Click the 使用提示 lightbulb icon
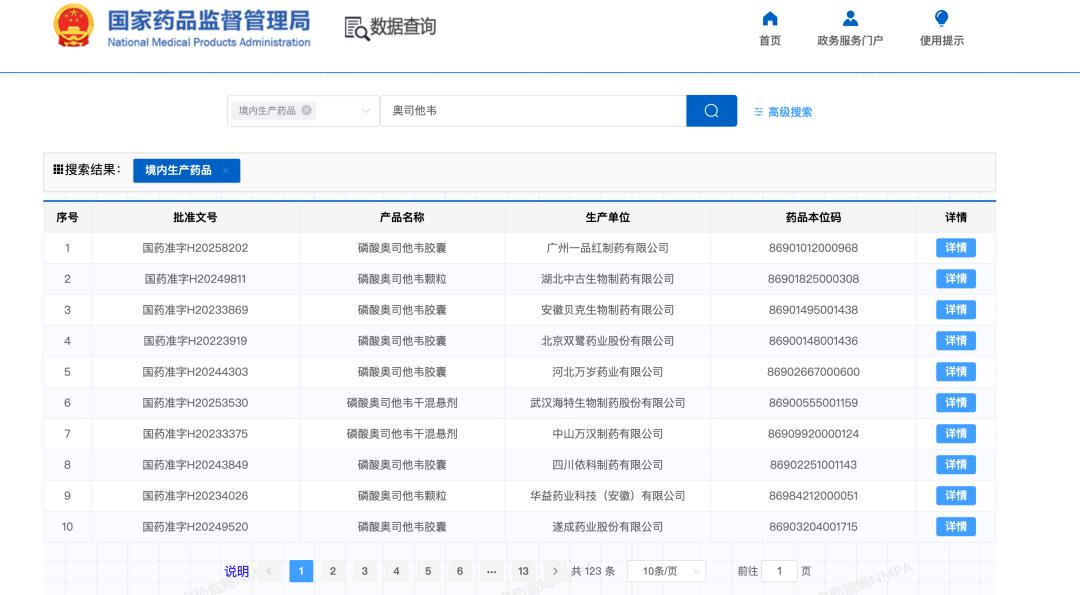This screenshot has height=595, width=1080. pyautogui.click(x=941, y=19)
